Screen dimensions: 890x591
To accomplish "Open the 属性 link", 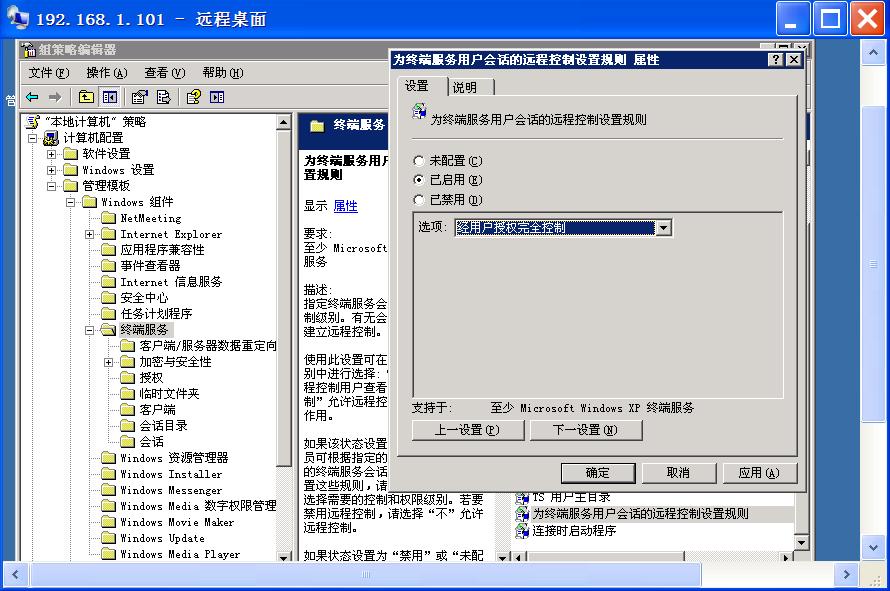I will click(x=346, y=206).
